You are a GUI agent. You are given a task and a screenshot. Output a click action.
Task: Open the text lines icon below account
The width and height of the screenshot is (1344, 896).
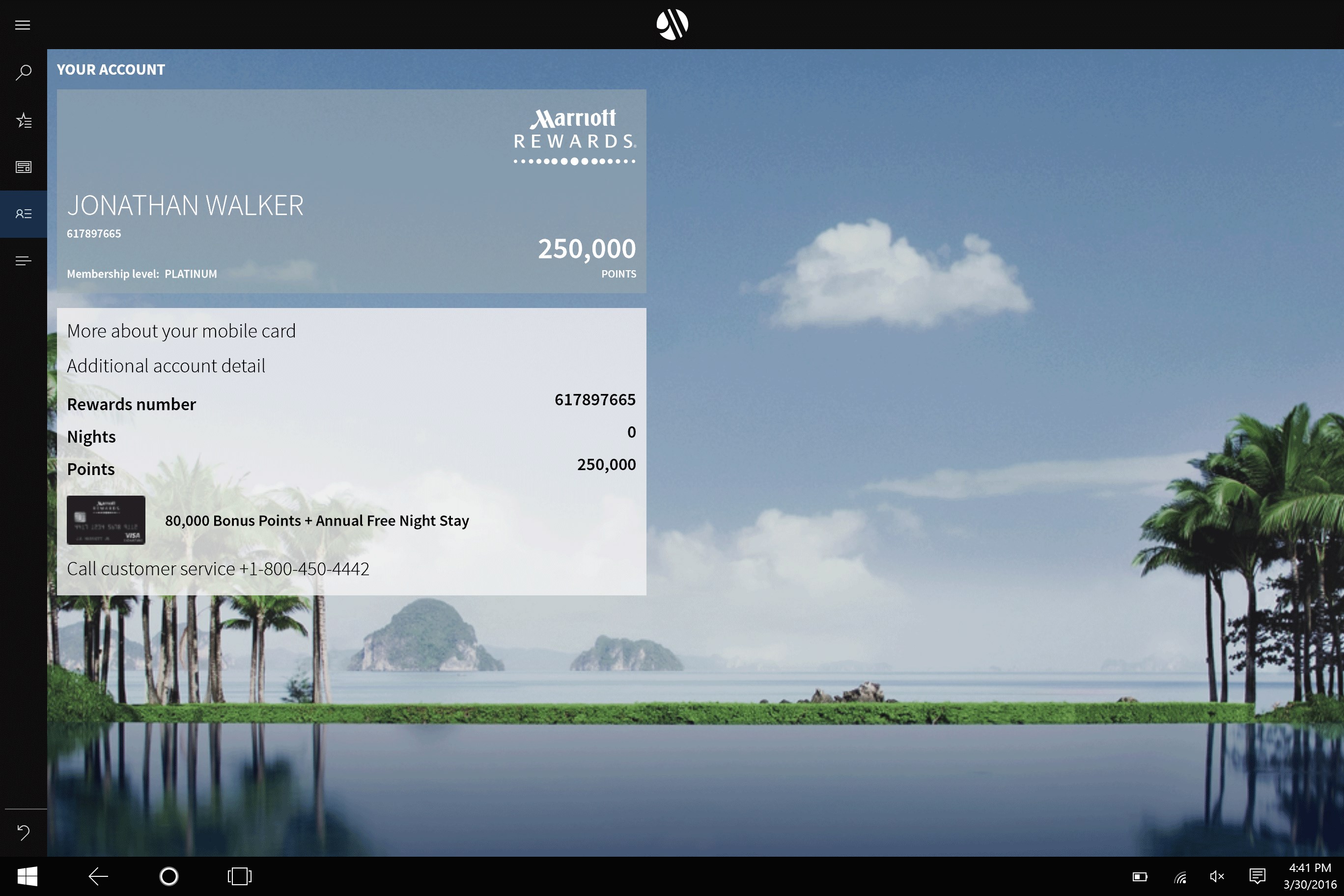click(23, 260)
